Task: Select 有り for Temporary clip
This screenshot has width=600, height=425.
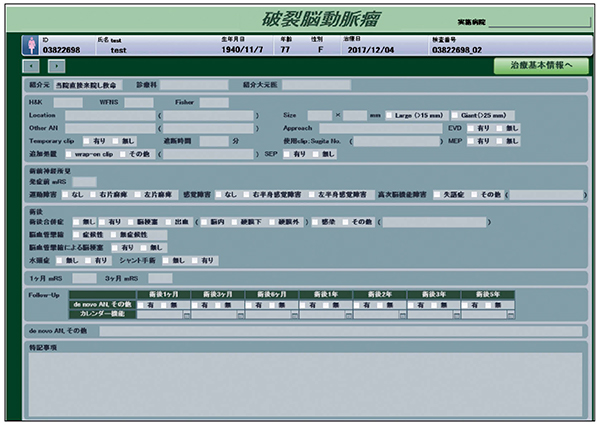Action: coord(87,142)
